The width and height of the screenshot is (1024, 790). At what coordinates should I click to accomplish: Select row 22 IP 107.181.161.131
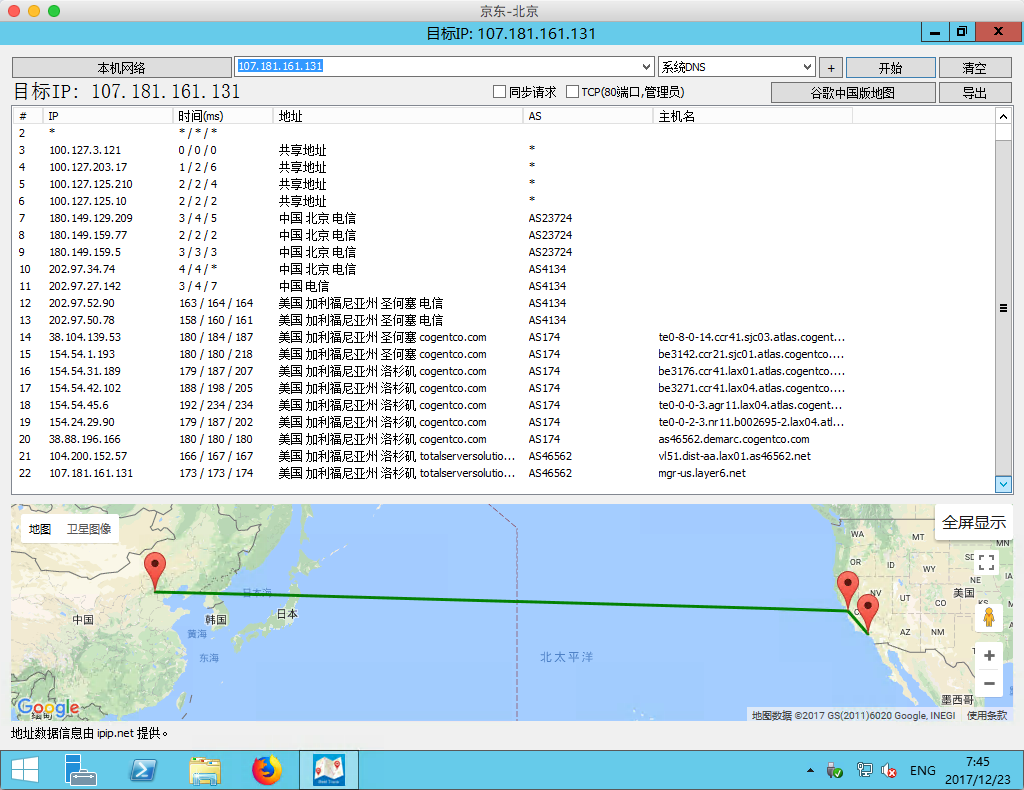click(x=91, y=473)
